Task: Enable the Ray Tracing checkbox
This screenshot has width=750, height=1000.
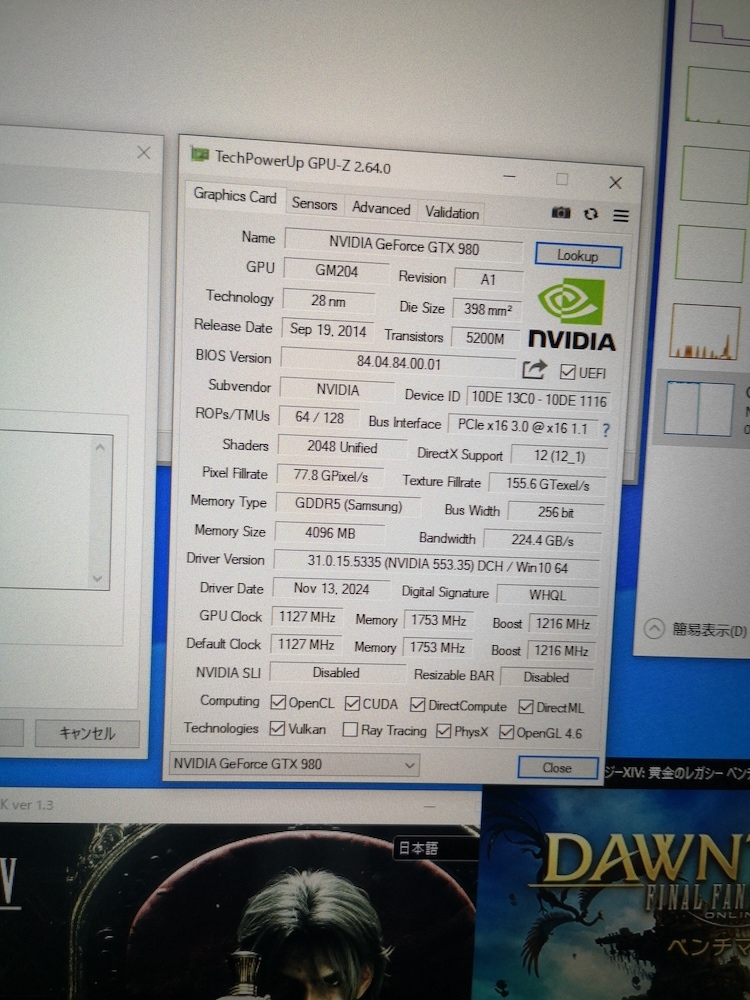Action: point(349,730)
